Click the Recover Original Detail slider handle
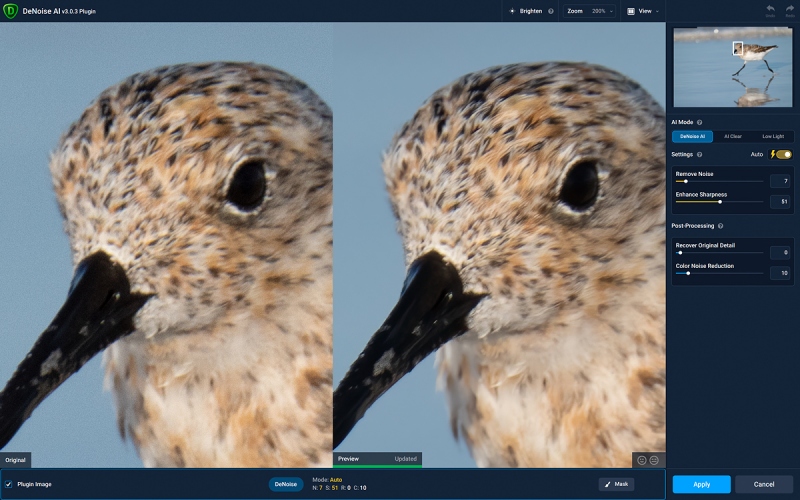The image size is (800, 500). 680,253
